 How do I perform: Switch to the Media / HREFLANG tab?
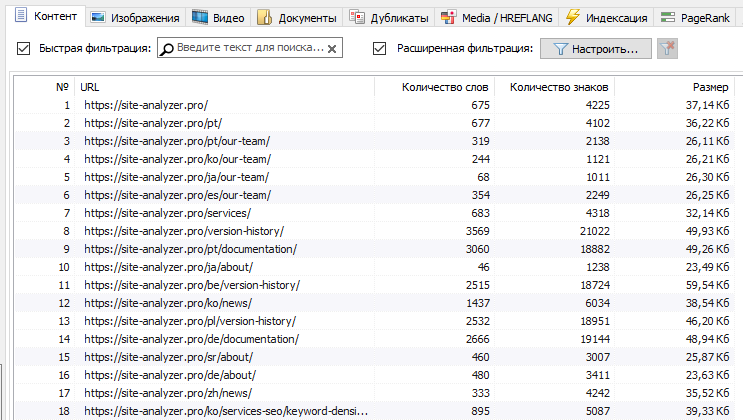pos(497,18)
